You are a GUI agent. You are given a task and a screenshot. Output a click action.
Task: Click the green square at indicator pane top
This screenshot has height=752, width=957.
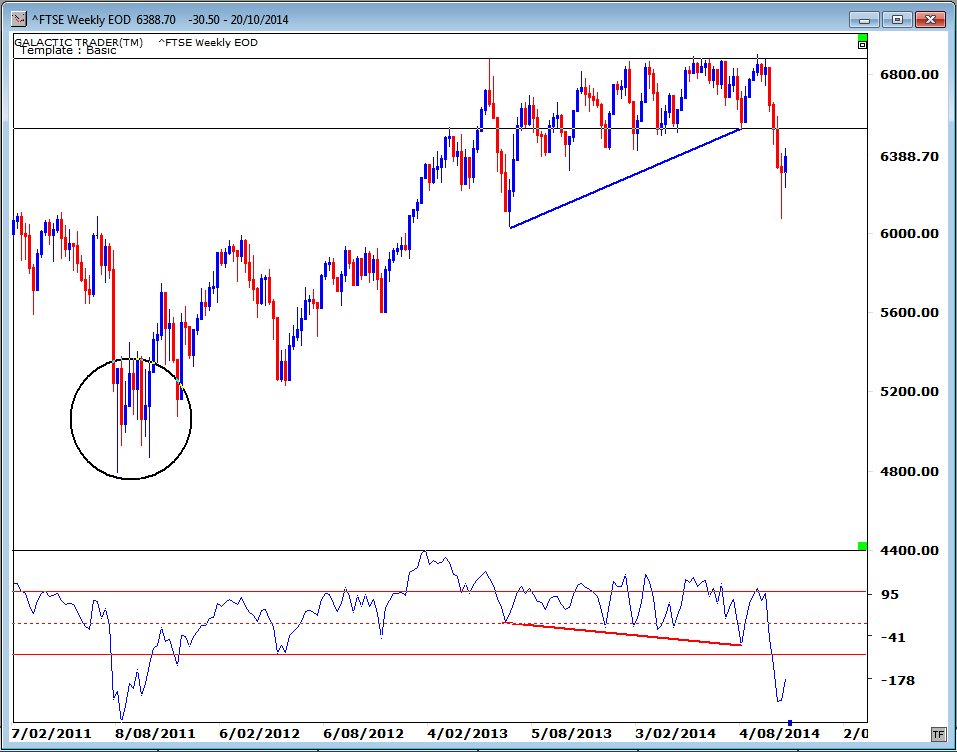pyautogui.click(x=862, y=546)
